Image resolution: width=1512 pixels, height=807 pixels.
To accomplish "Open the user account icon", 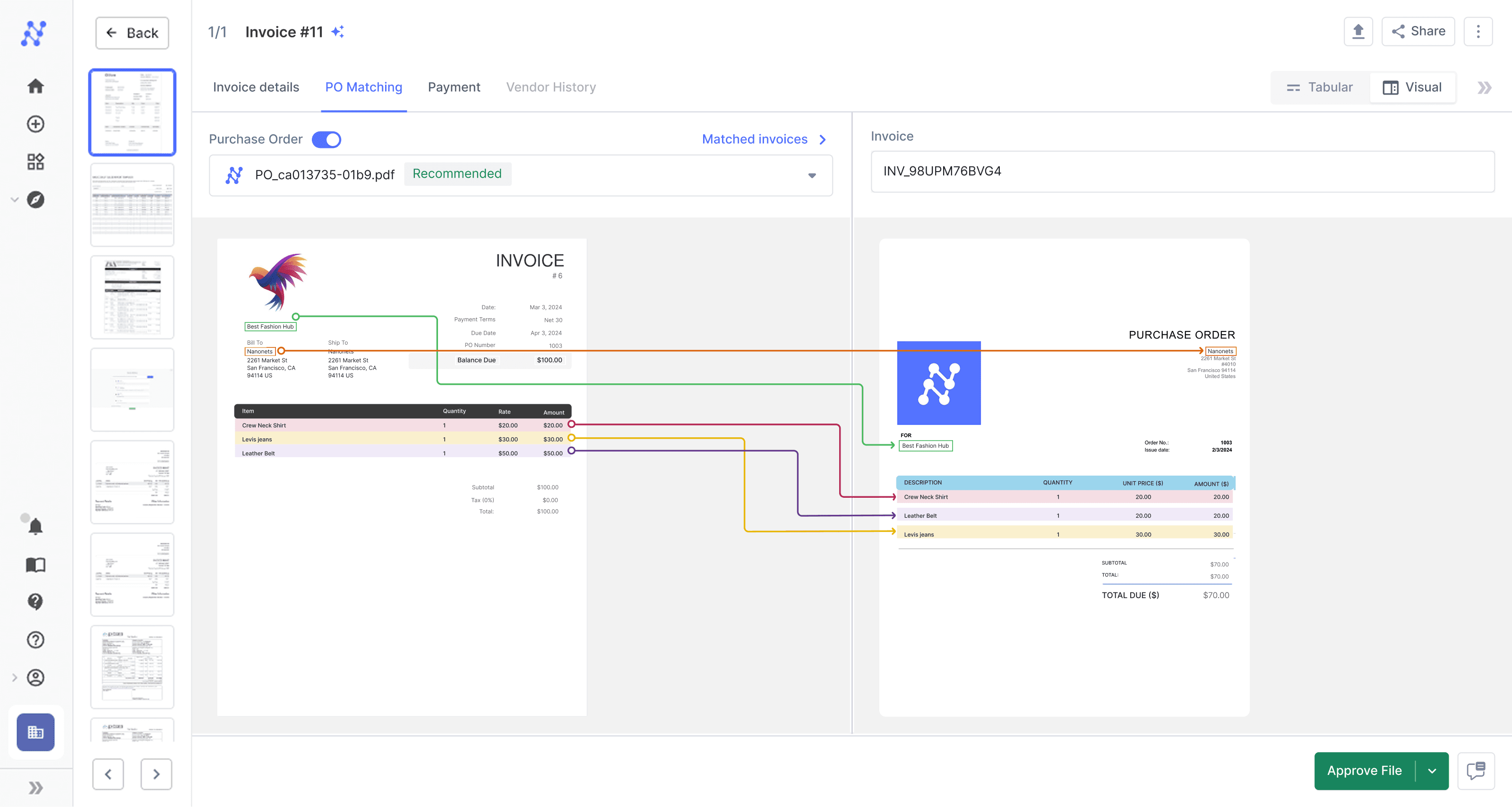I will tap(35, 677).
